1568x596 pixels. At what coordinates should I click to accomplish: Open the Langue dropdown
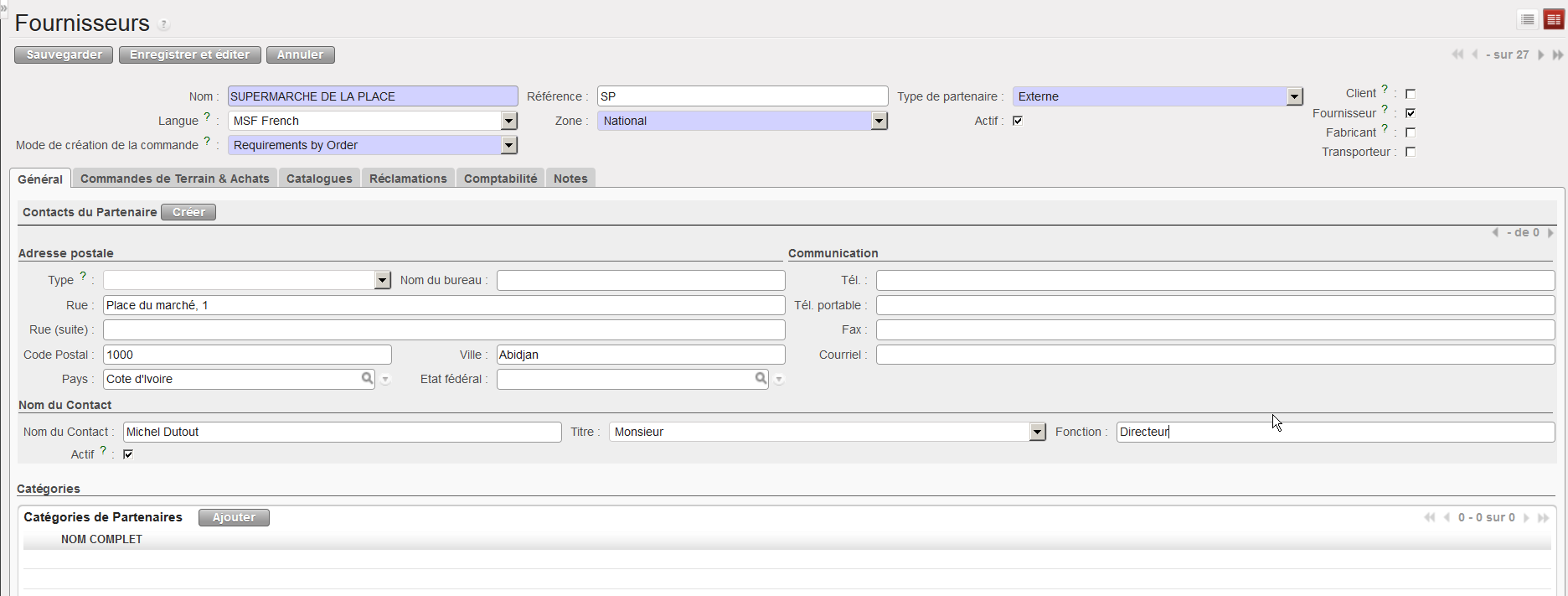508,121
